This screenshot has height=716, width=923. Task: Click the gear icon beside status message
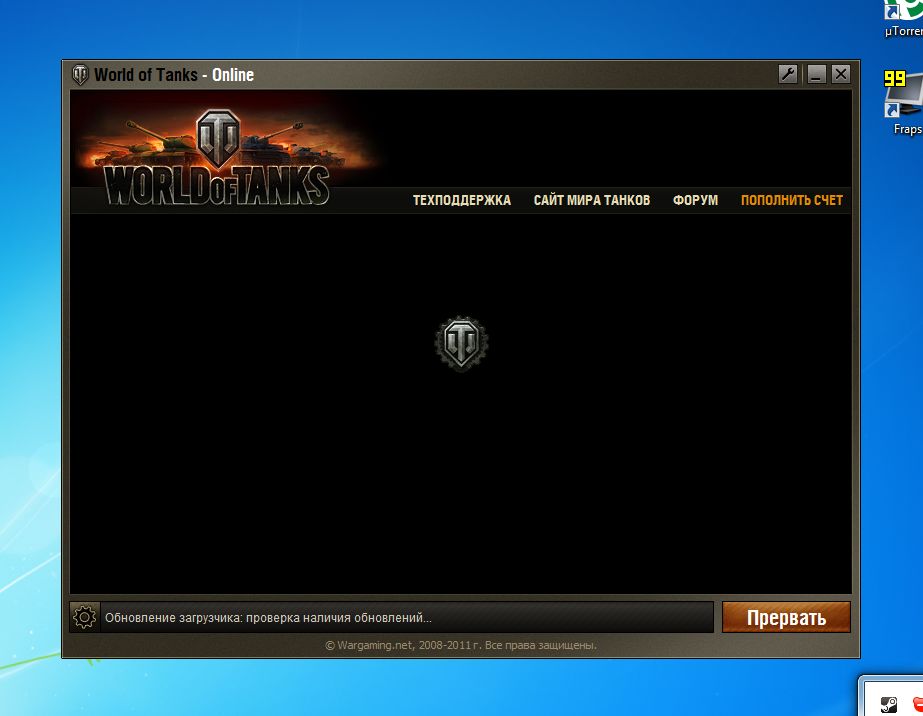(x=84, y=617)
